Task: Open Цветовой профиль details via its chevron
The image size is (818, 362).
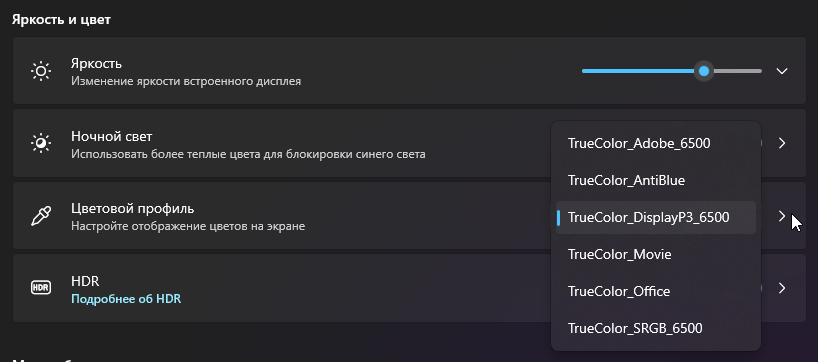Action: click(x=781, y=215)
